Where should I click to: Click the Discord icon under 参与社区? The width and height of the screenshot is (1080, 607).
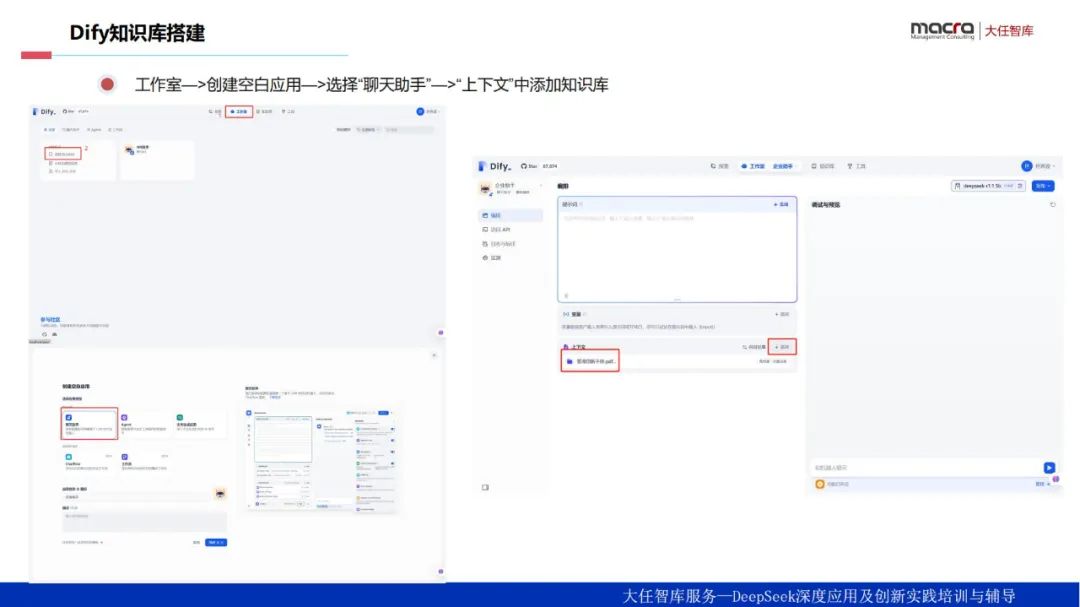pyautogui.click(x=54, y=335)
